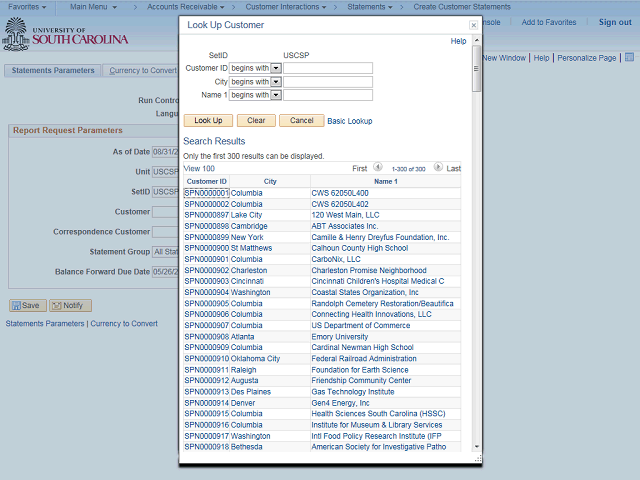The height and width of the screenshot is (480, 640).
Task: Open Accounts Receivable breadcrumb menu
Action: click(186, 7)
